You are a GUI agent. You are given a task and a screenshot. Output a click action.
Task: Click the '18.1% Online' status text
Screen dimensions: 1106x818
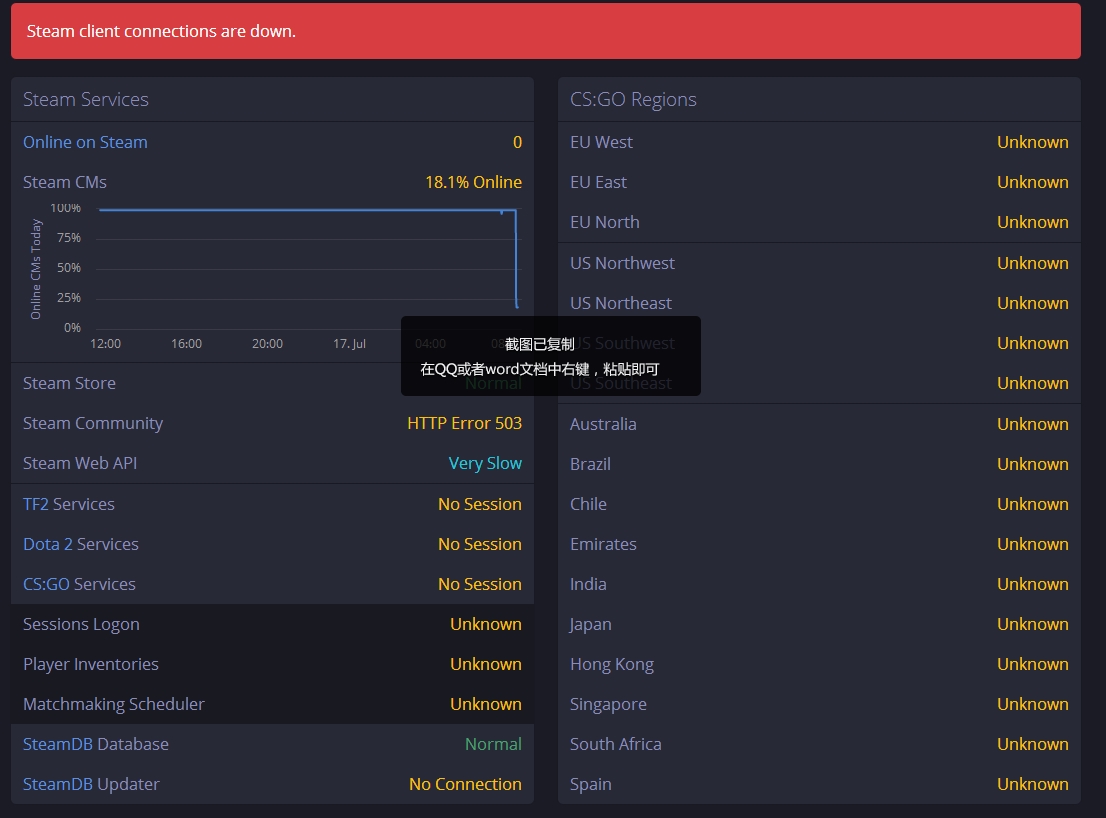pos(473,182)
